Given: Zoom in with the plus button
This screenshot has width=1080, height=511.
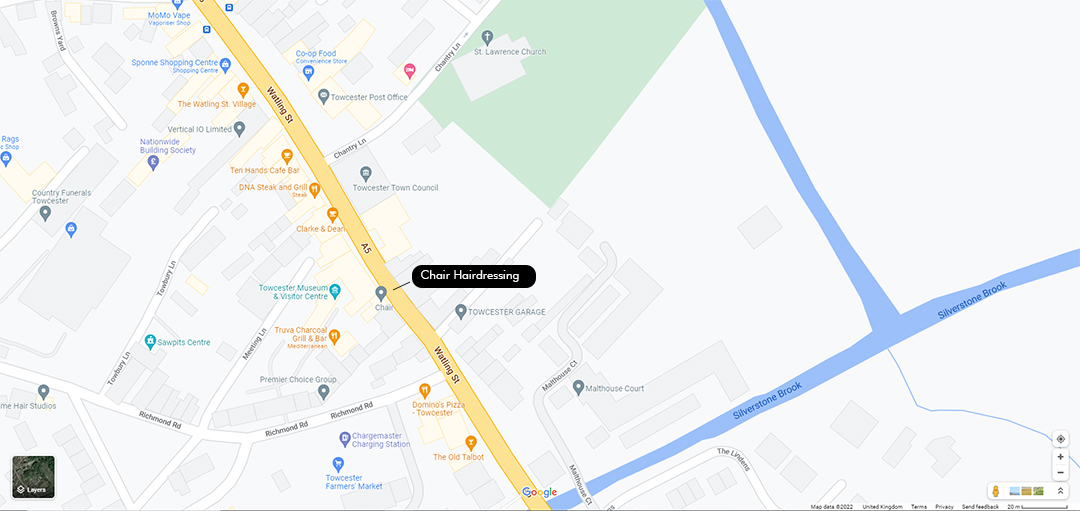Looking at the screenshot, I should pos(1060,457).
